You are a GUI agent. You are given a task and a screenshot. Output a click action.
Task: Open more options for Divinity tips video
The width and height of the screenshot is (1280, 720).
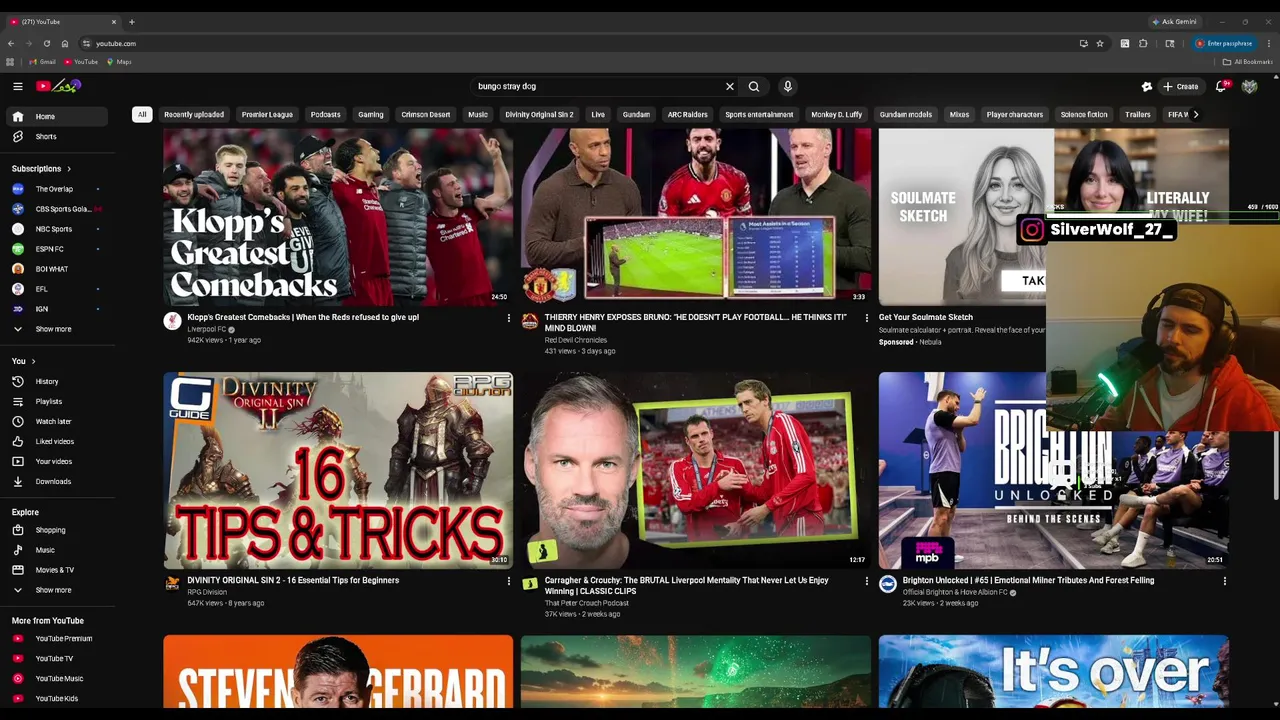[508, 582]
